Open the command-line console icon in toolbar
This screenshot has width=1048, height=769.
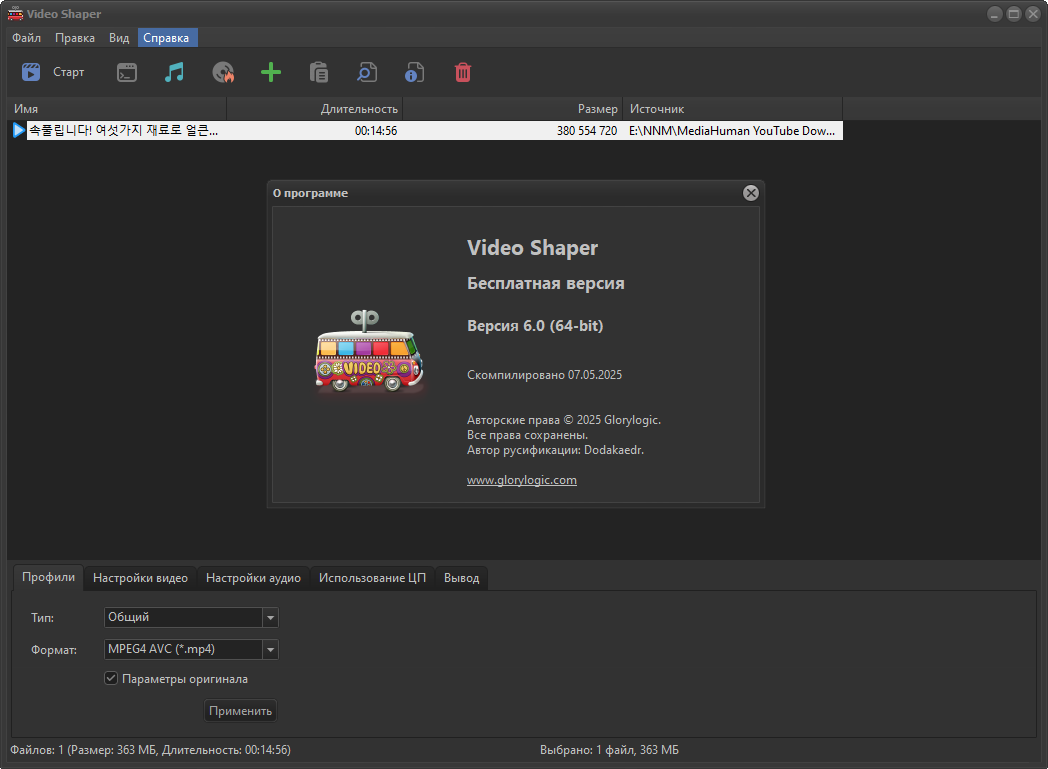(127, 72)
